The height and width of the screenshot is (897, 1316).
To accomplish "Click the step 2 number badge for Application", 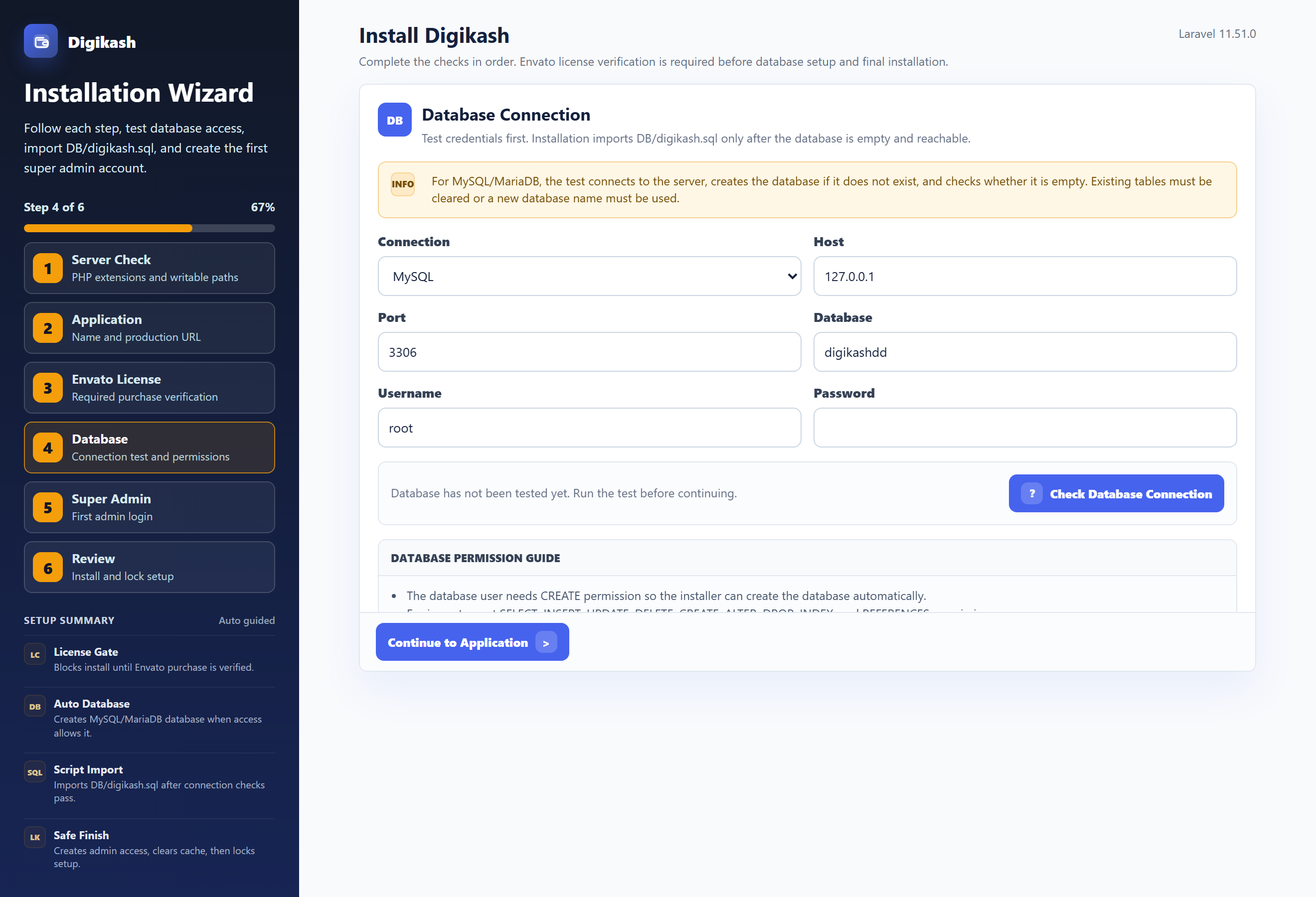I will [47, 328].
